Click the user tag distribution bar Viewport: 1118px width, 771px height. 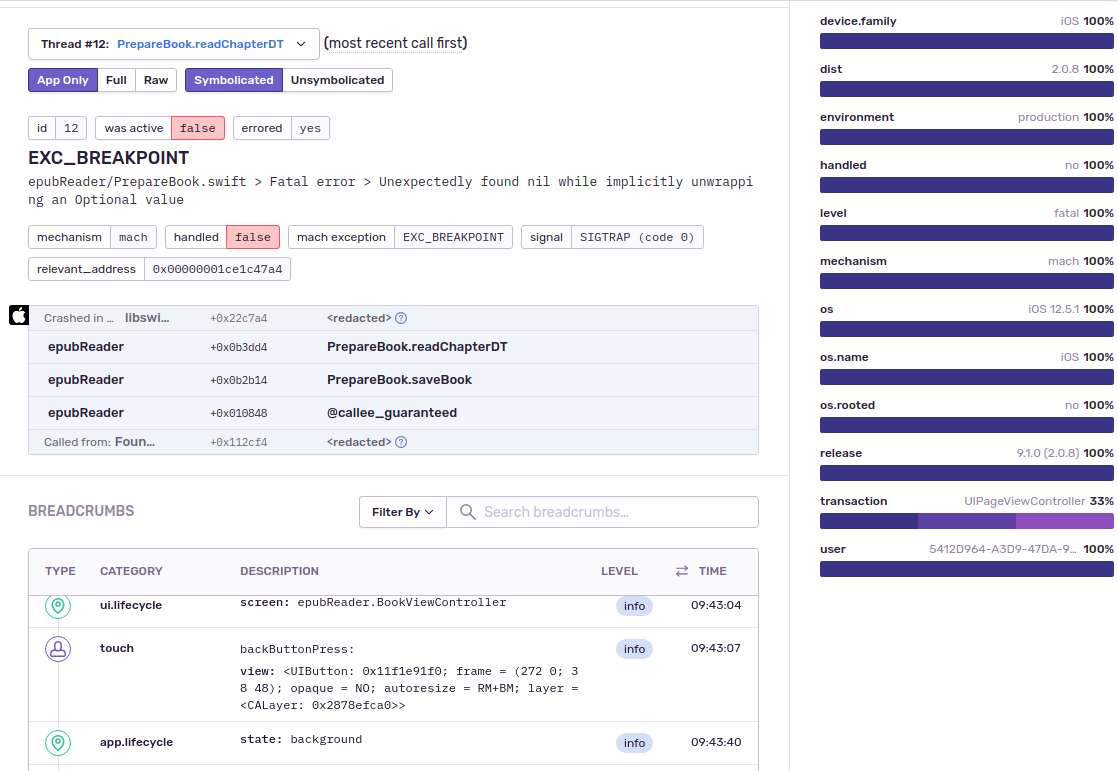point(967,569)
